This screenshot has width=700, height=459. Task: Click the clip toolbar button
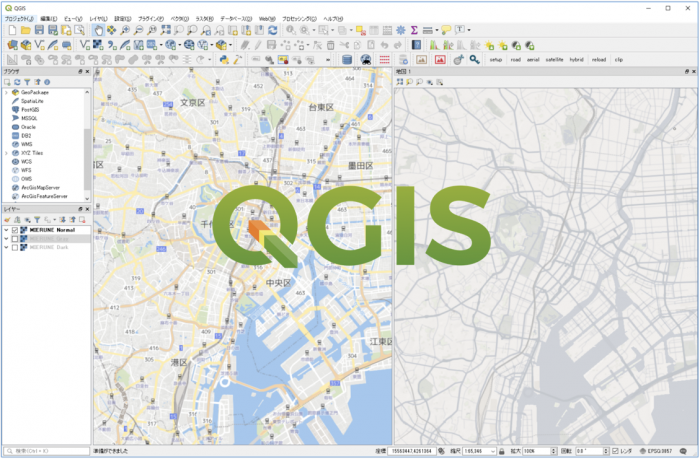coord(618,60)
